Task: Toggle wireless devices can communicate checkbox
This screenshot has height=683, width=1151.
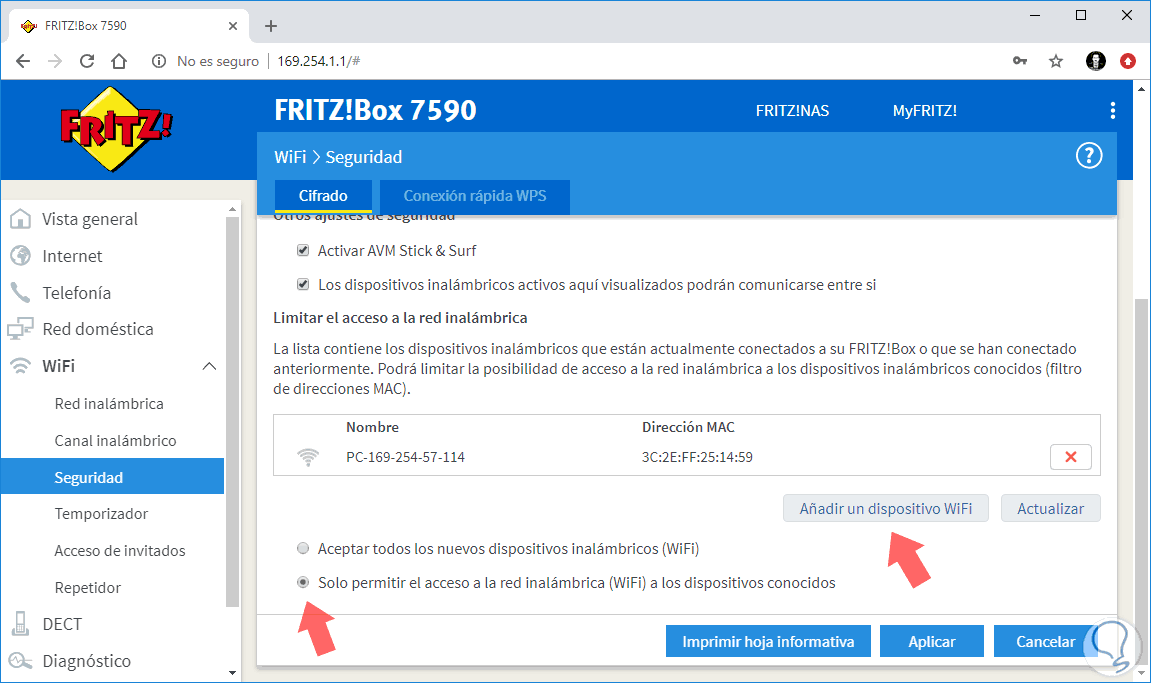Action: pos(302,284)
